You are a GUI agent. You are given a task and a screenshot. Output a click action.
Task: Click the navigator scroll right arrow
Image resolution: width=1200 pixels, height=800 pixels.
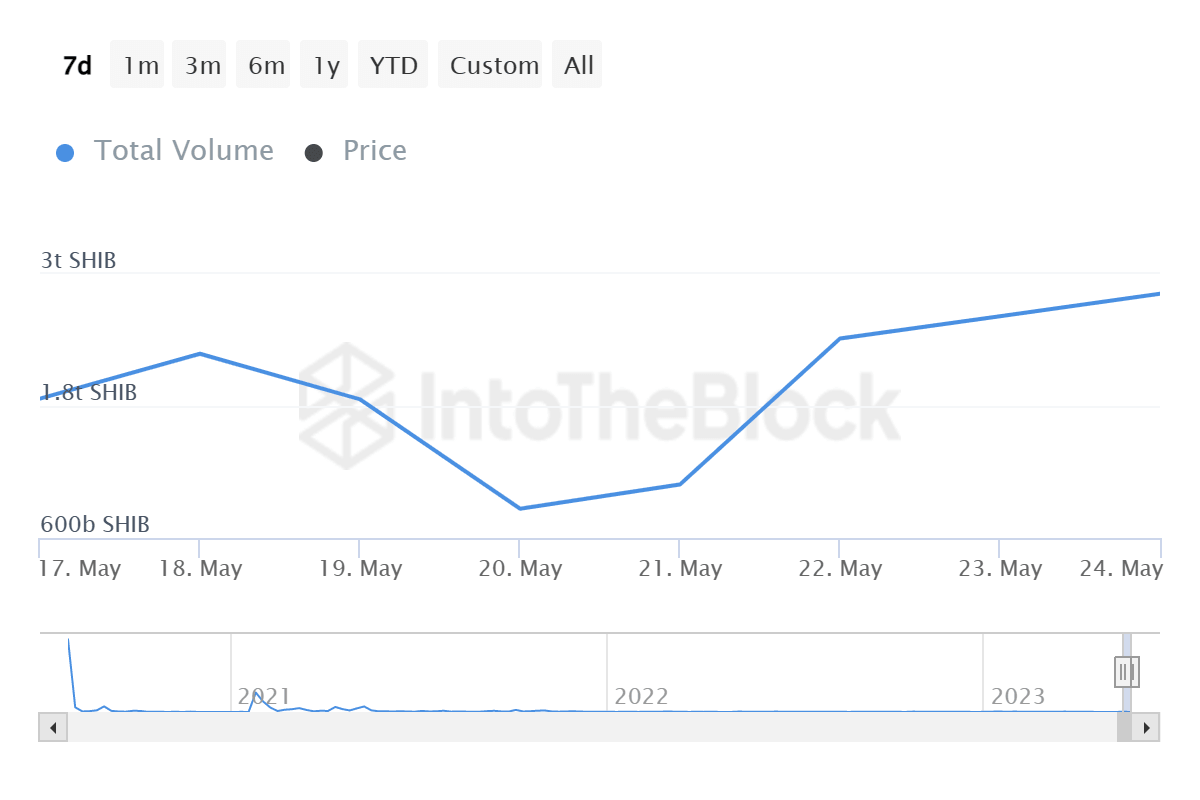tap(1147, 727)
